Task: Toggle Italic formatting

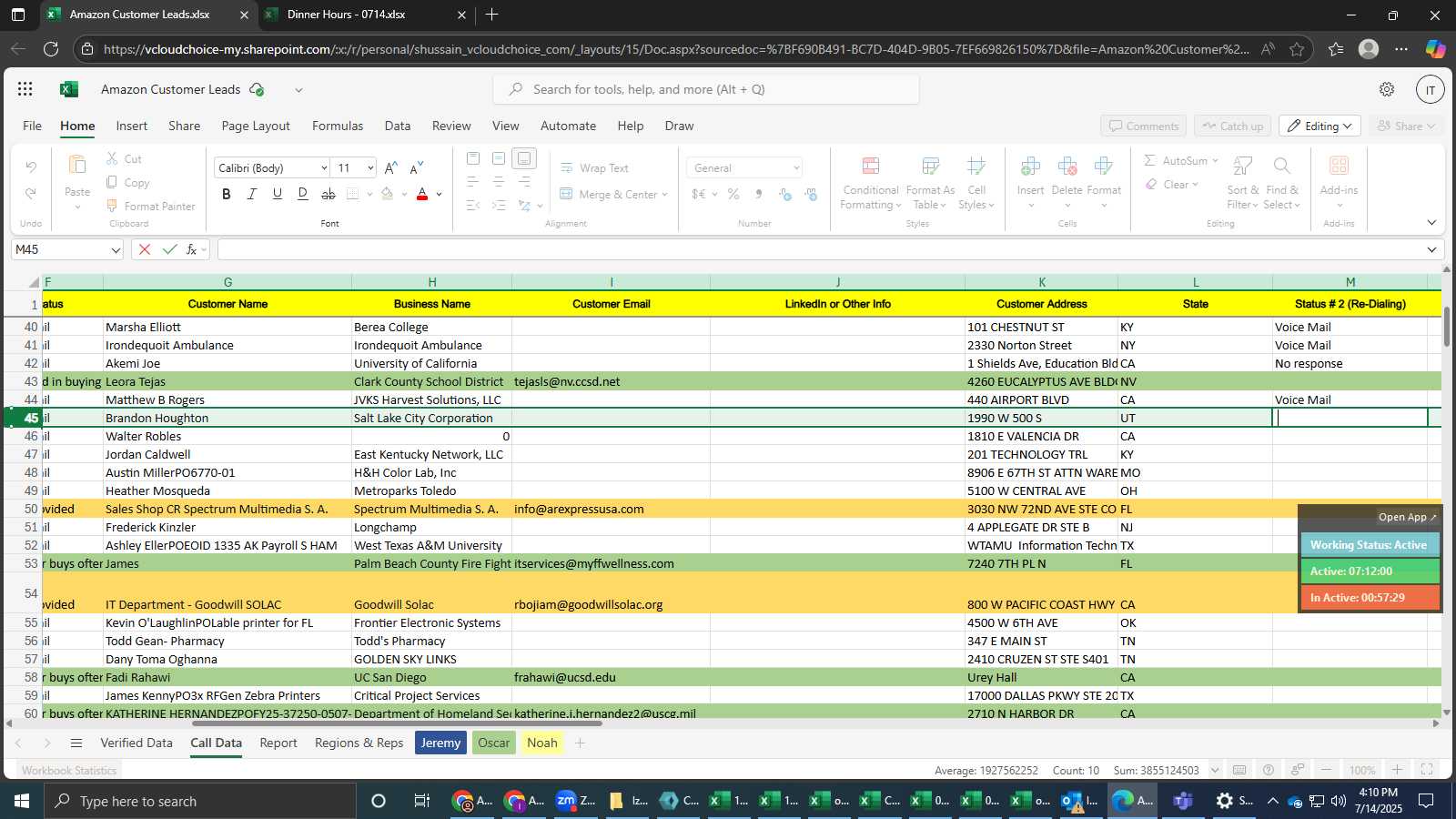Action: tap(252, 194)
